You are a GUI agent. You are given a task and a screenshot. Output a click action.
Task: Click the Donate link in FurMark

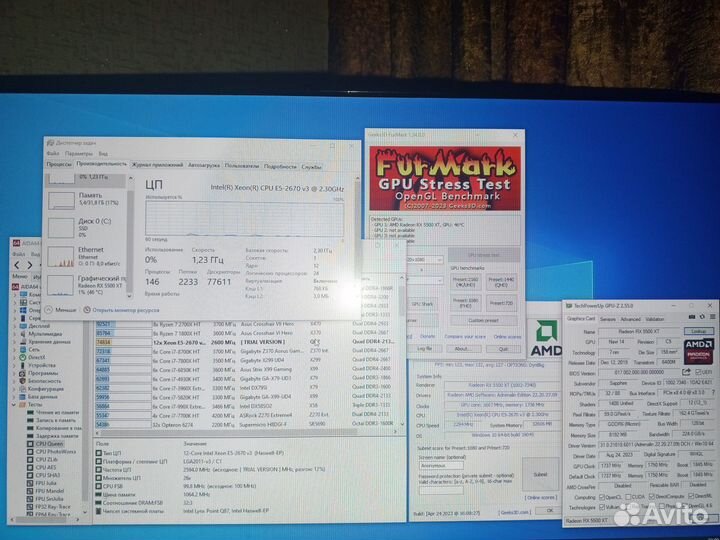click(x=427, y=336)
